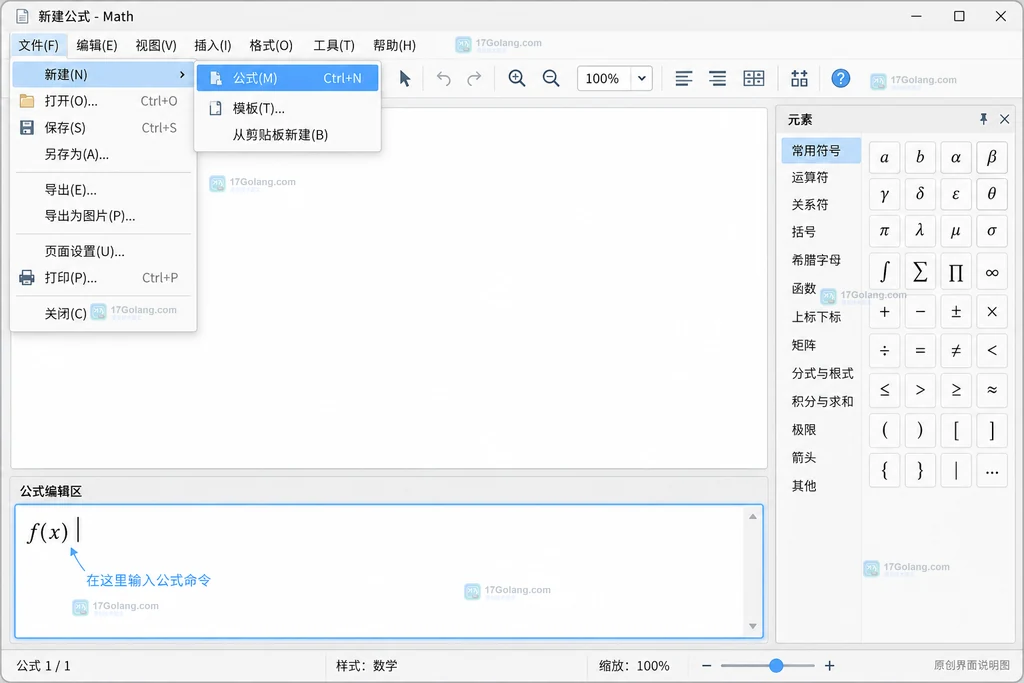The width and height of the screenshot is (1024, 683).
Task: Align formula right using toolbar icon
Action: click(718, 79)
